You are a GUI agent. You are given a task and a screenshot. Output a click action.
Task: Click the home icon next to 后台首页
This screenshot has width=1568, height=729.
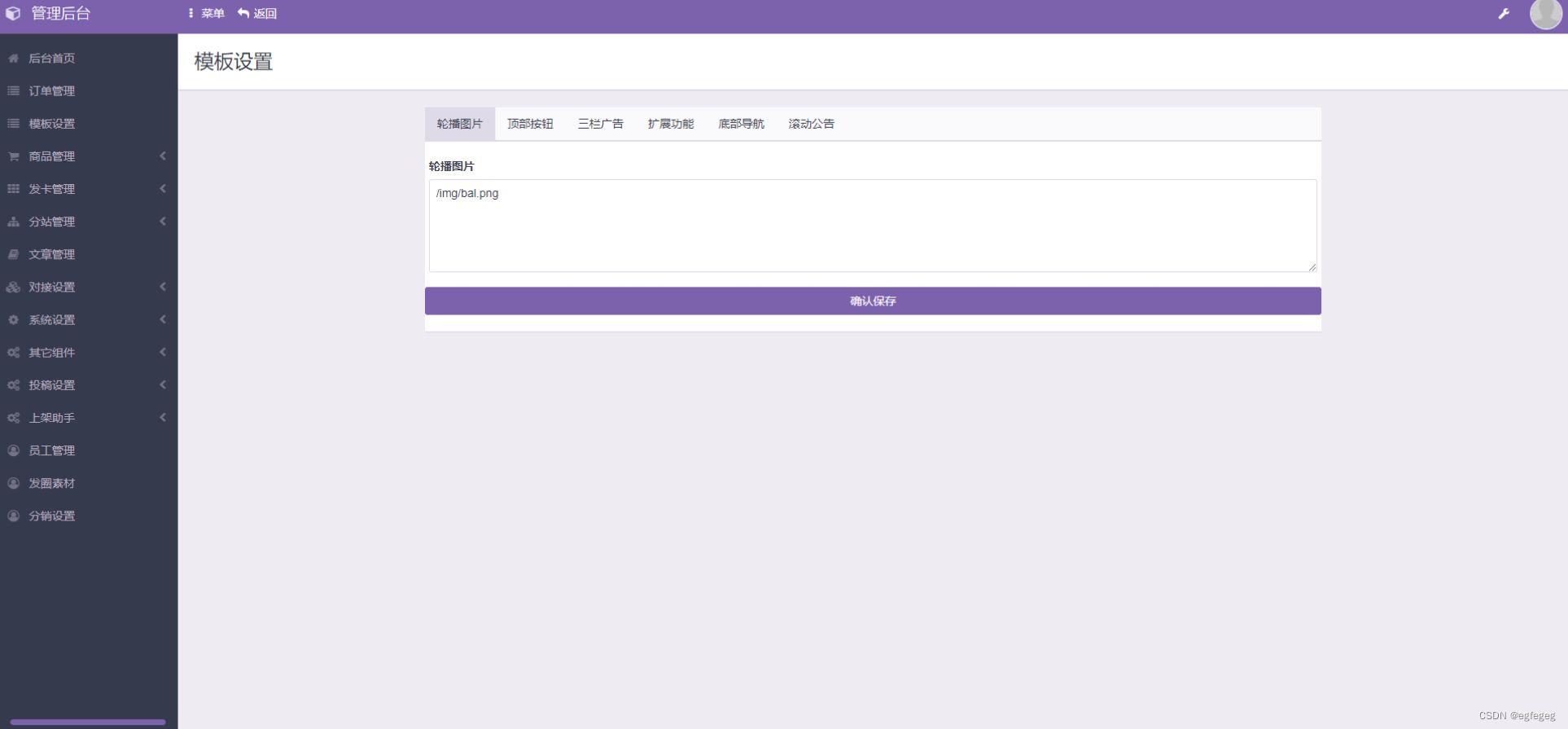(x=13, y=59)
